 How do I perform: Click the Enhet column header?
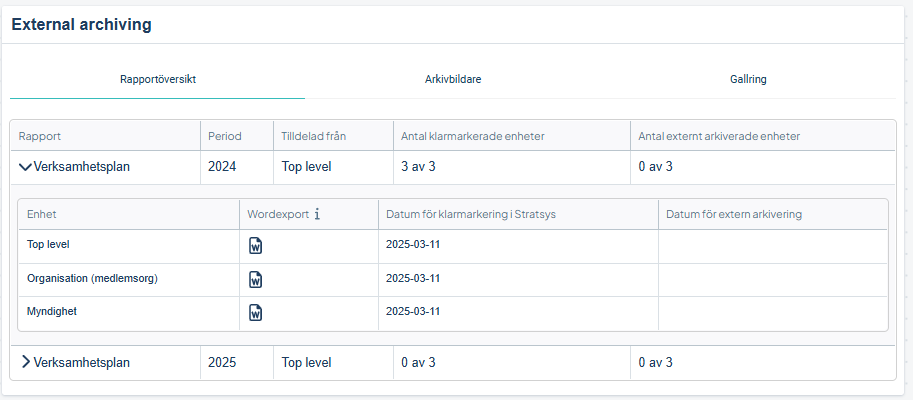point(40,214)
